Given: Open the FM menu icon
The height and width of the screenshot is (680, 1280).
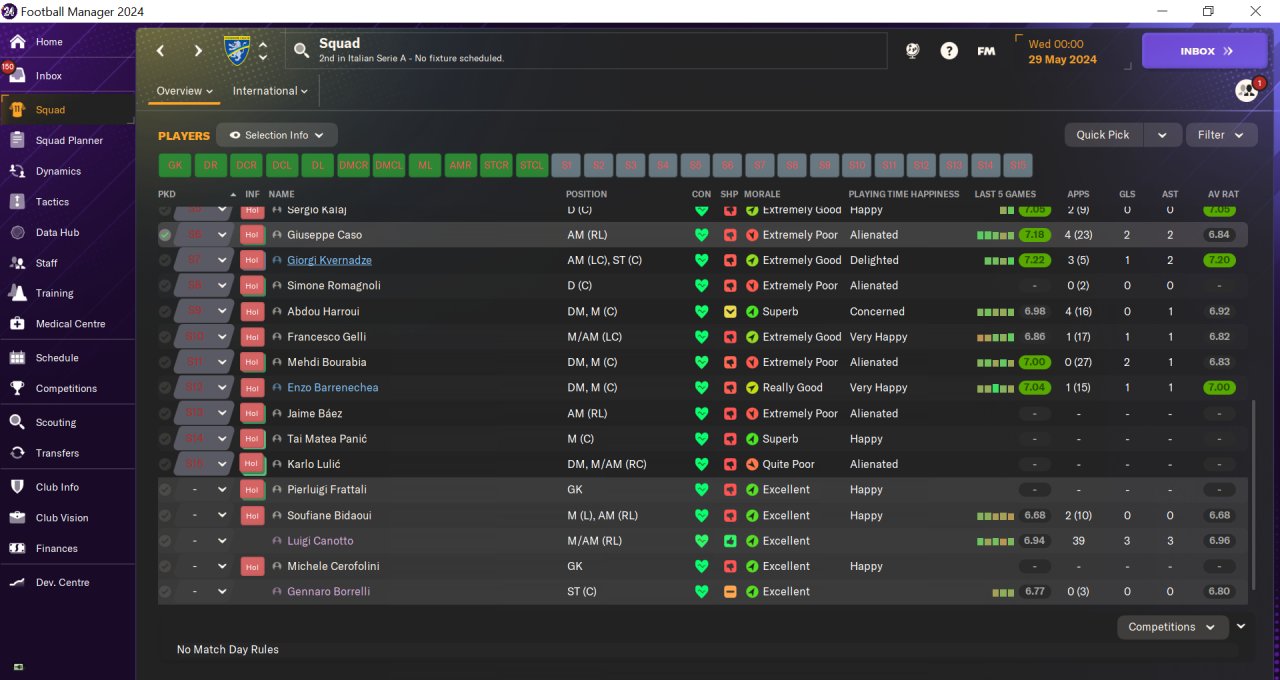Looking at the screenshot, I should pos(986,51).
